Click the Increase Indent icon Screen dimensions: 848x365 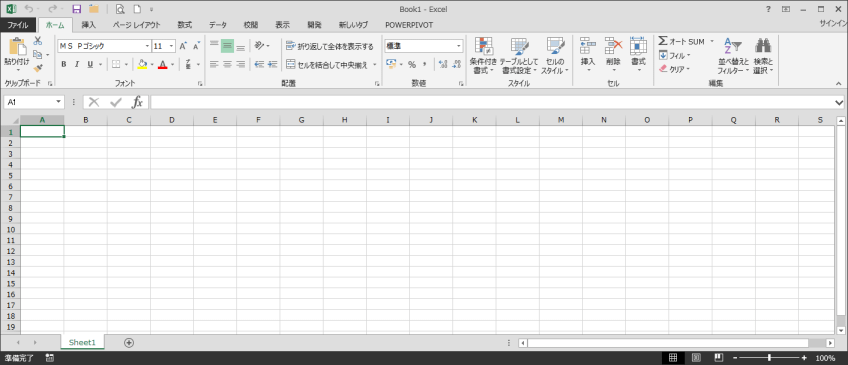(x=273, y=64)
